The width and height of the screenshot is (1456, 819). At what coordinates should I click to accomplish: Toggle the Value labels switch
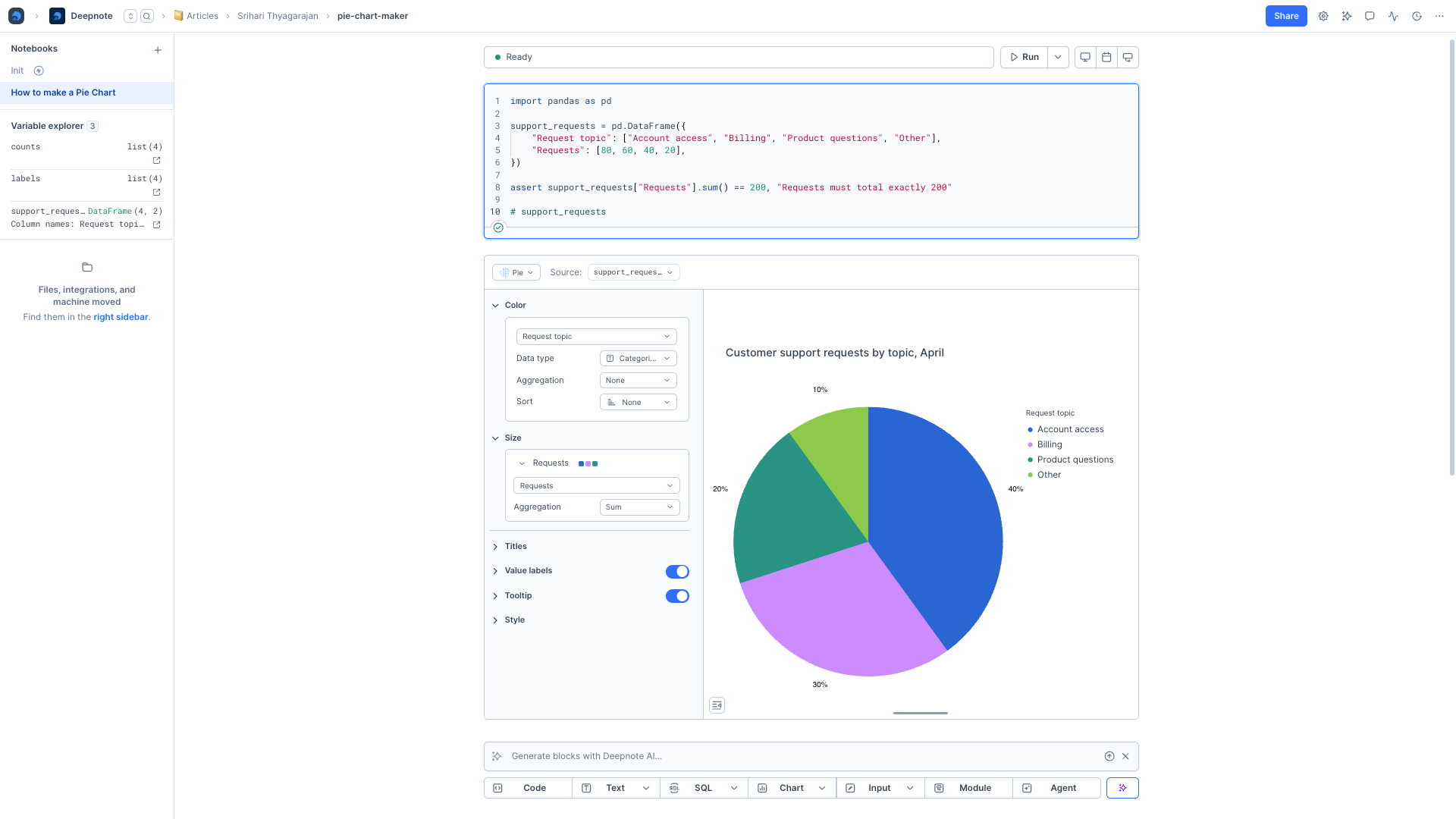pyautogui.click(x=677, y=571)
